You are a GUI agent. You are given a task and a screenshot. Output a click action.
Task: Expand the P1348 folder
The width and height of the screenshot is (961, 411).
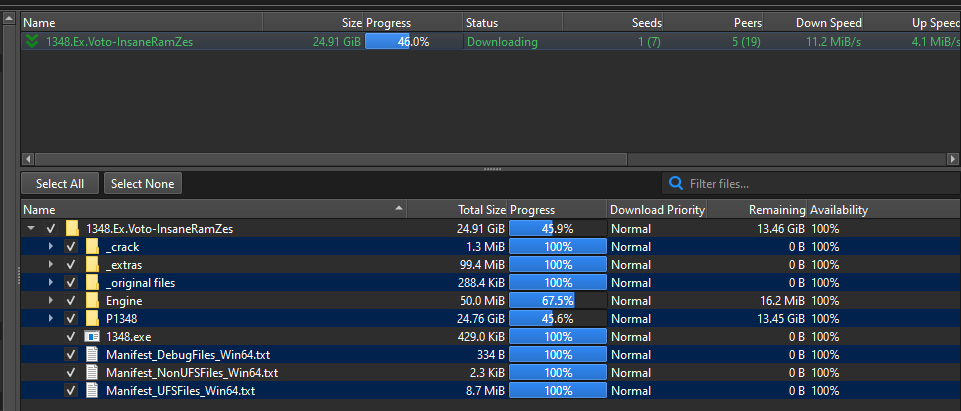51,318
